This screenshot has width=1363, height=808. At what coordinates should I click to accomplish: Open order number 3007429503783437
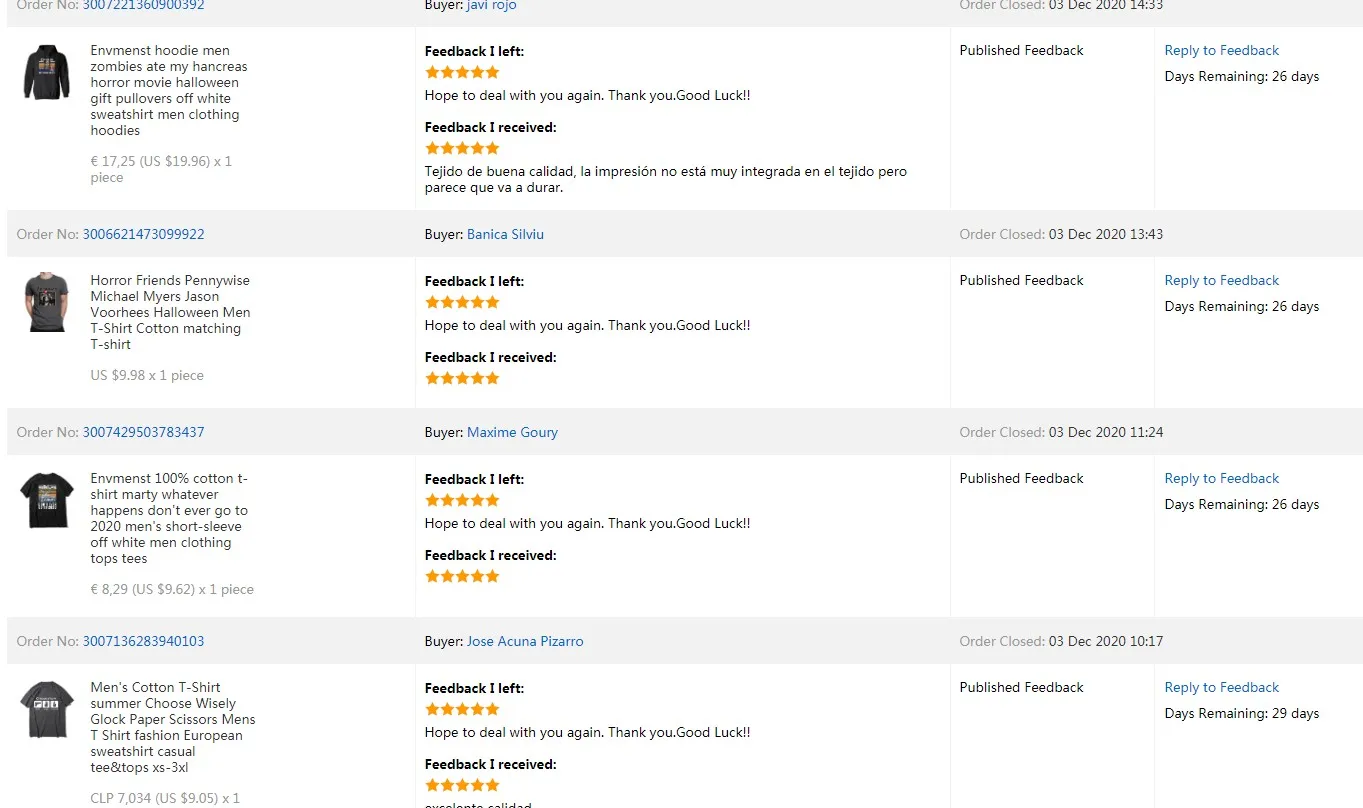point(143,432)
